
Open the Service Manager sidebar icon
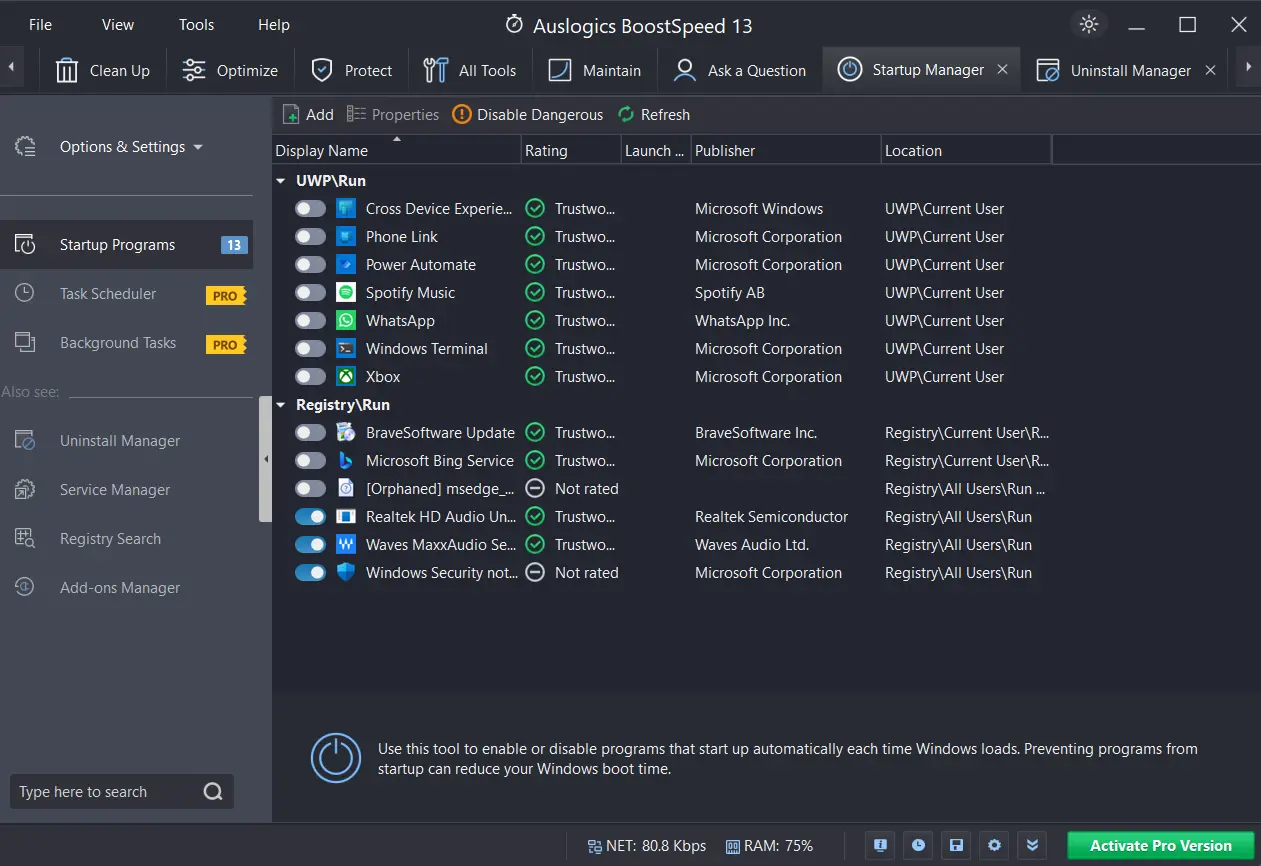25,490
